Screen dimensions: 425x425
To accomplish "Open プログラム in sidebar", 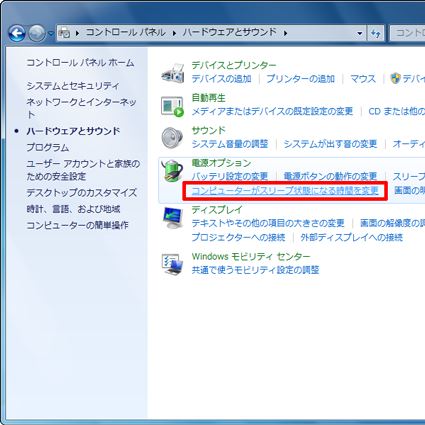I will (48, 147).
